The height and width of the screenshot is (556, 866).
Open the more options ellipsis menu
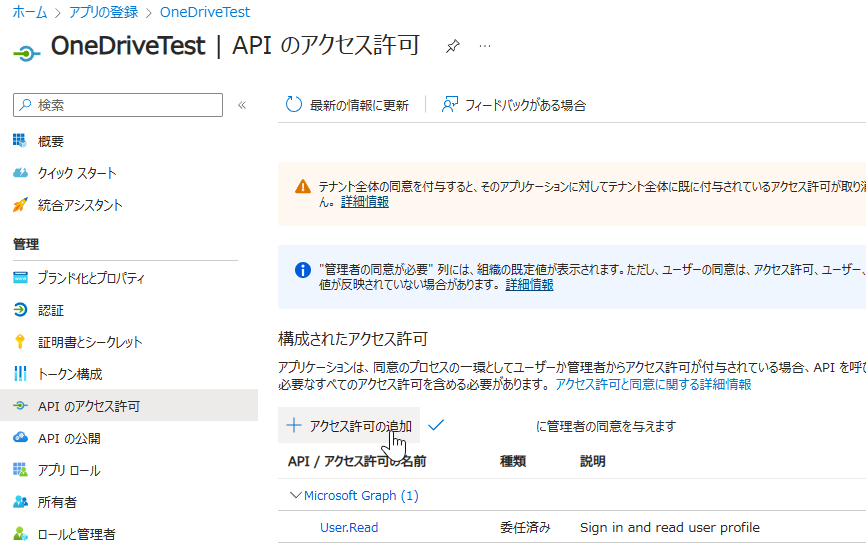(x=485, y=46)
